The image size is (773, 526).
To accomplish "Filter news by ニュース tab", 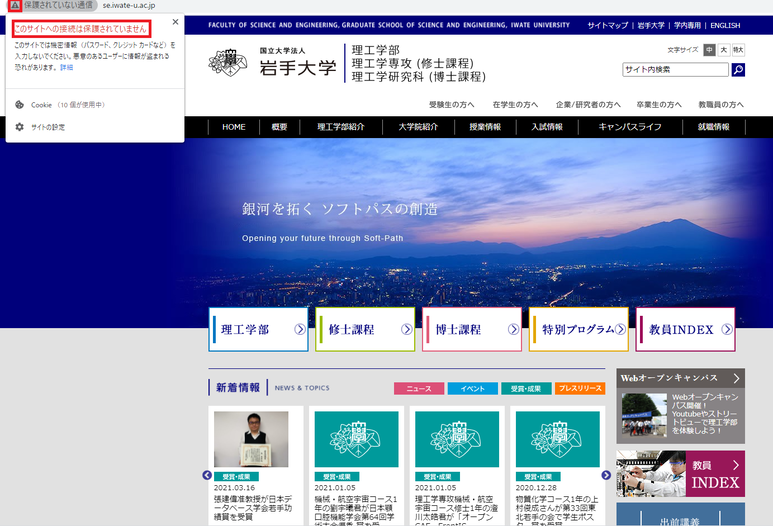I will [x=419, y=388].
